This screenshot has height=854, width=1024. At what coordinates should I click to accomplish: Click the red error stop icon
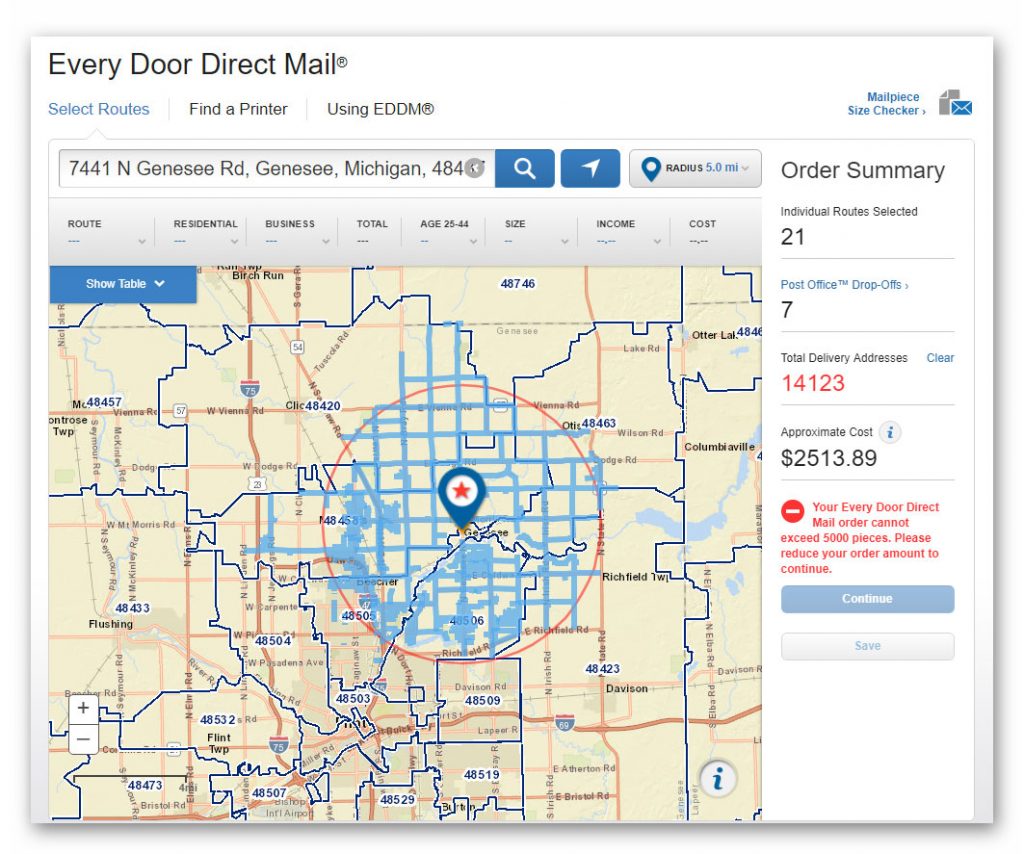[x=793, y=511]
